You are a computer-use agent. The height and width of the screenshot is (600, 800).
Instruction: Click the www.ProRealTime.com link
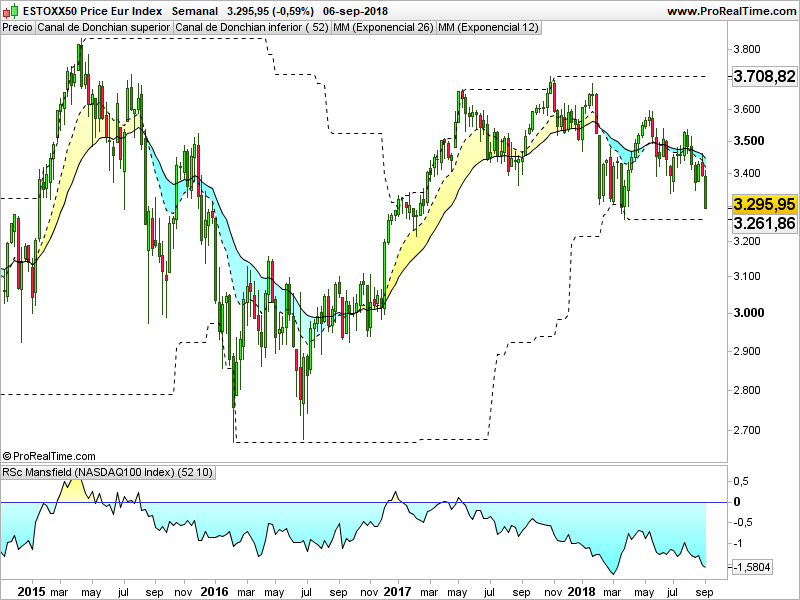[x=730, y=11]
